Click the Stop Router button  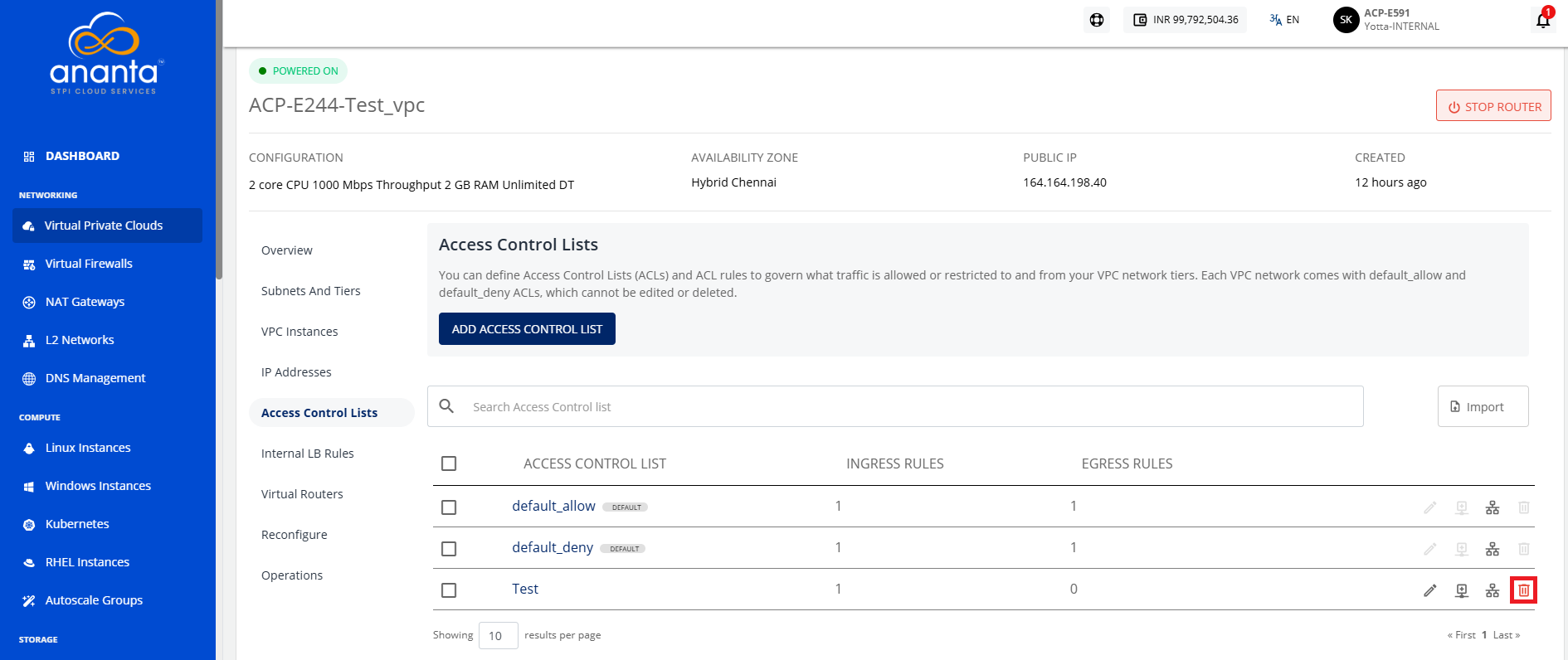click(1493, 106)
